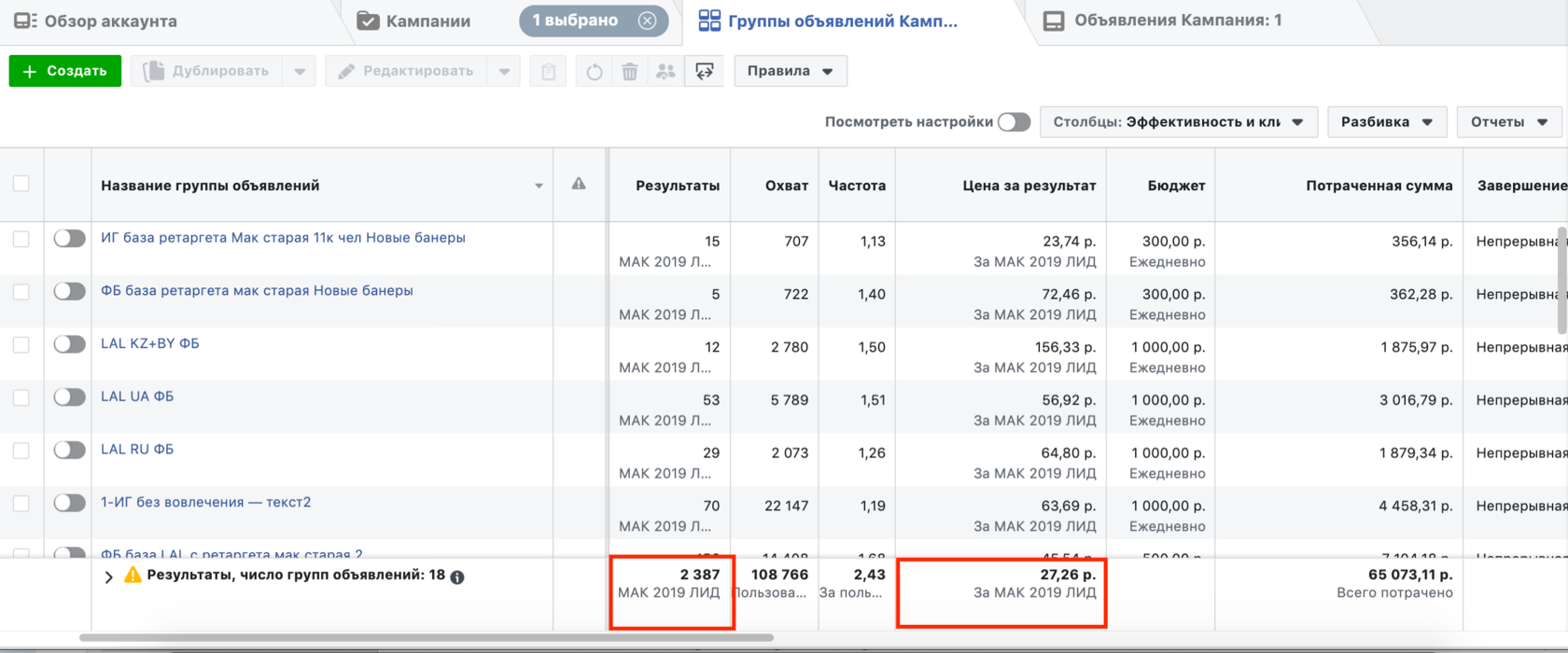Image resolution: width=1568 pixels, height=653 pixels.
Task: Open the dropdown arrow next to Редактировать
Action: coord(504,71)
